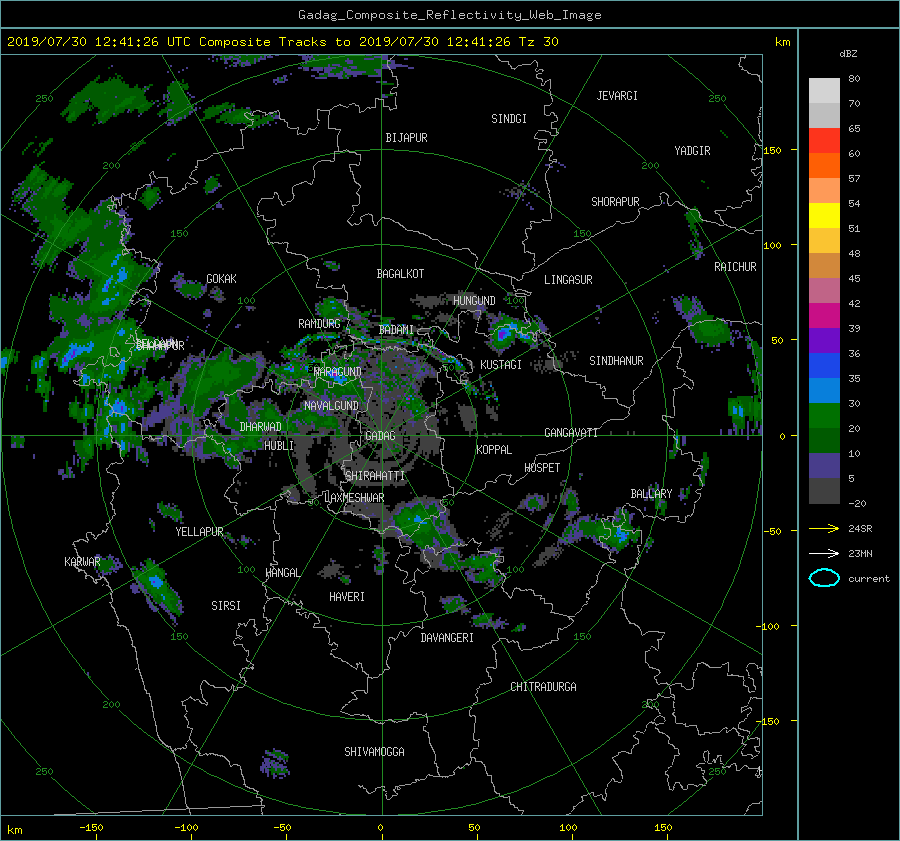
Task: Click the GOKAK city label
Action: (x=221, y=279)
